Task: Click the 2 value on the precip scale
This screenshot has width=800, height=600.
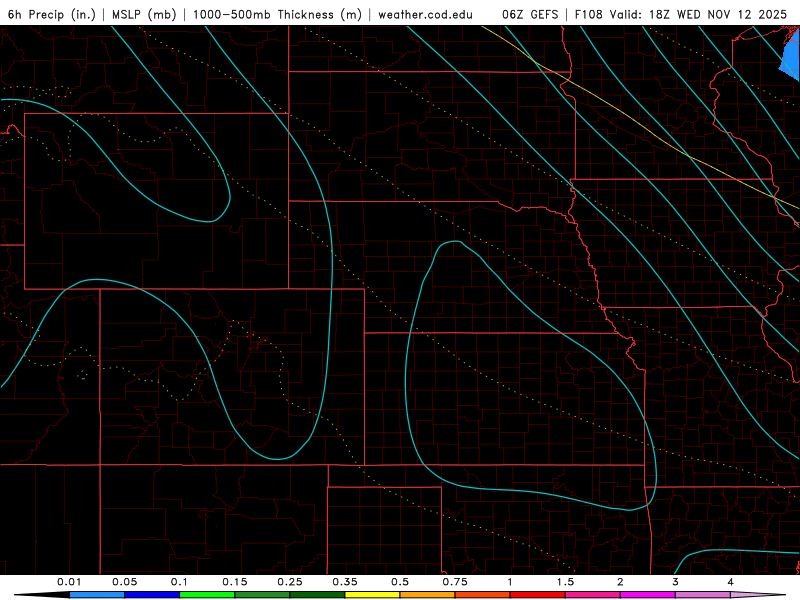Action: click(x=620, y=582)
